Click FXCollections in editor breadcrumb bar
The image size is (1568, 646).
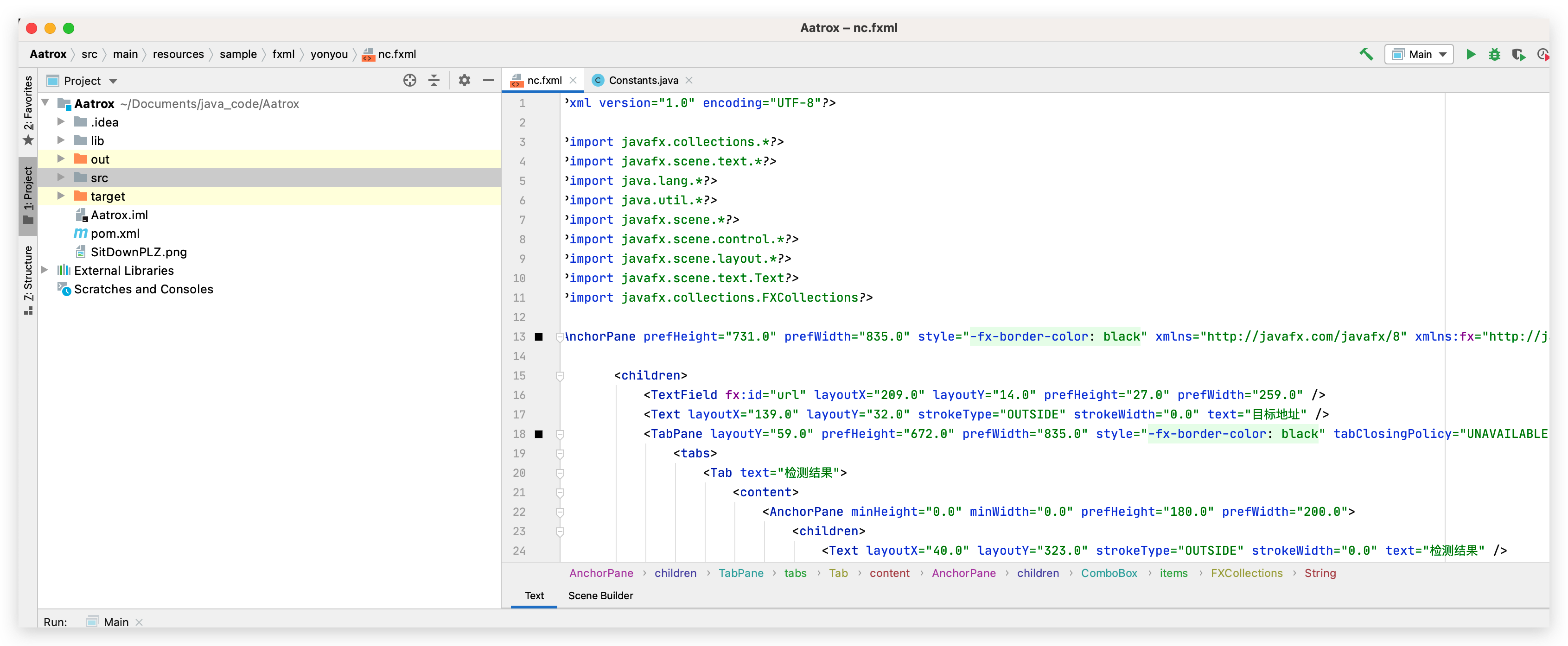[x=1247, y=573]
